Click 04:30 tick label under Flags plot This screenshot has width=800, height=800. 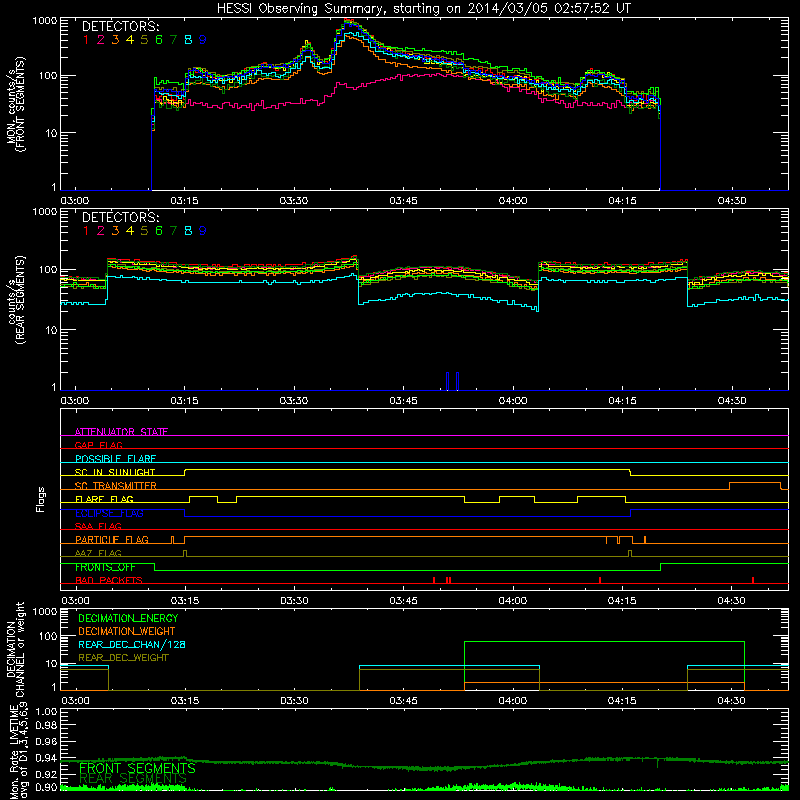click(x=732, y=601)
